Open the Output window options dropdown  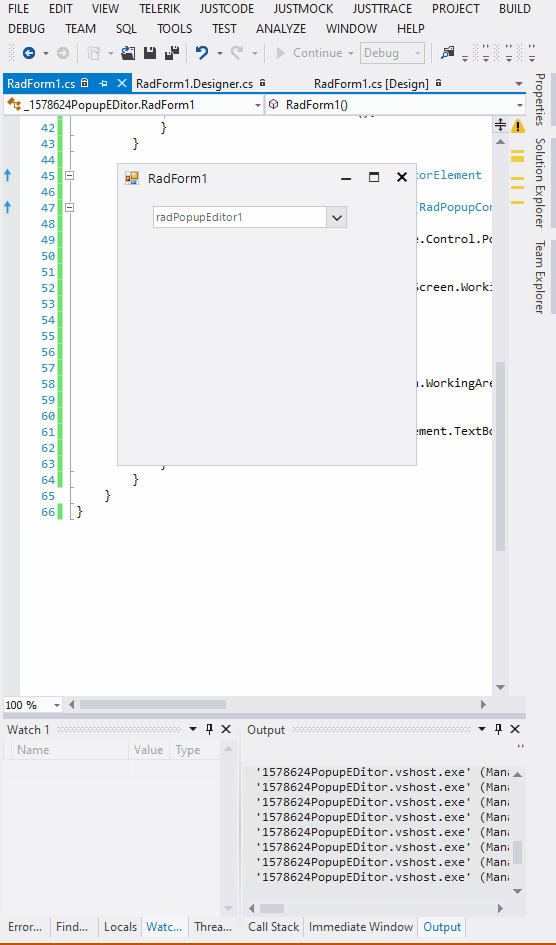(482, 729)
